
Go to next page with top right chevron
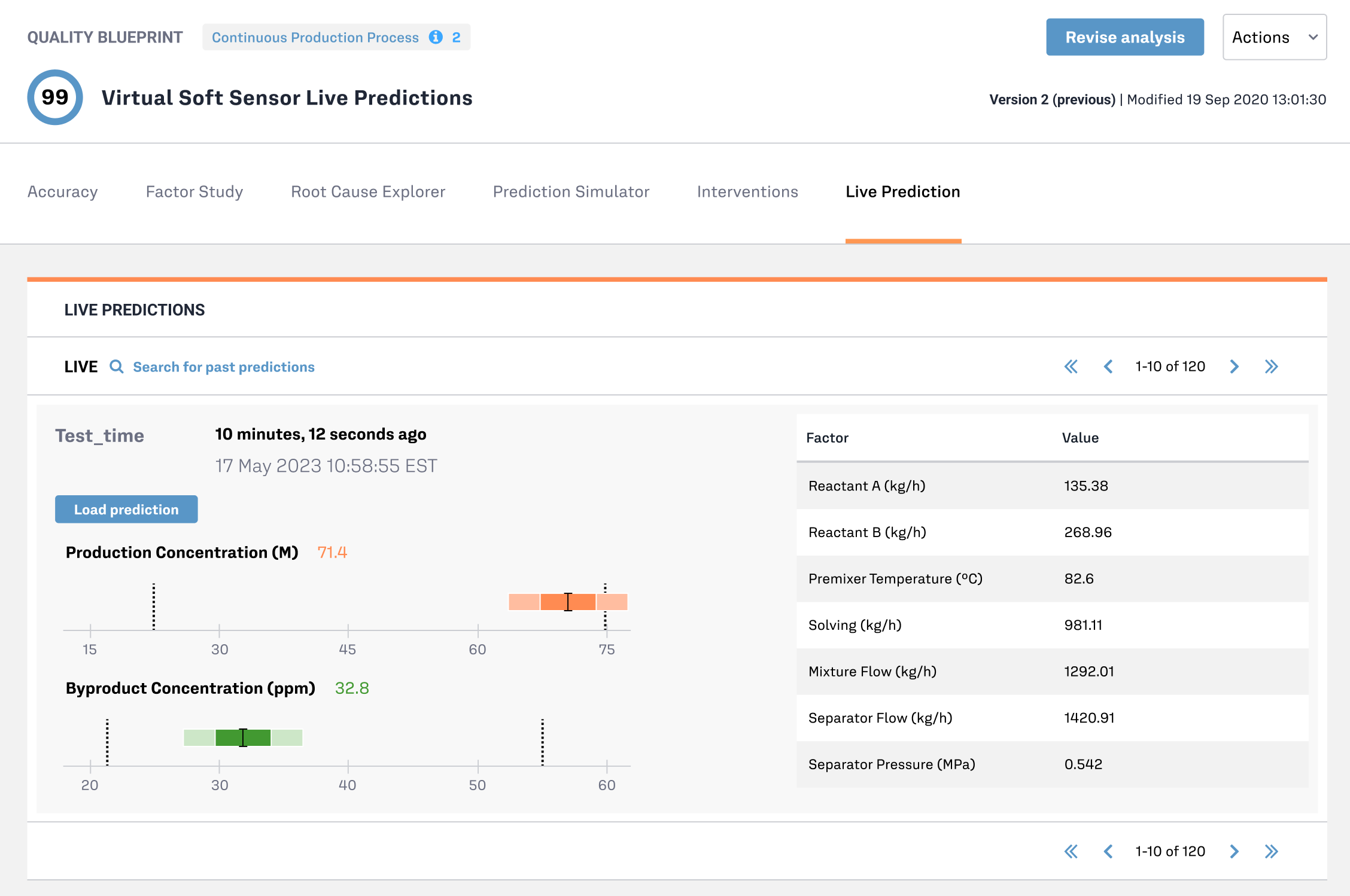click(1234, 367)
